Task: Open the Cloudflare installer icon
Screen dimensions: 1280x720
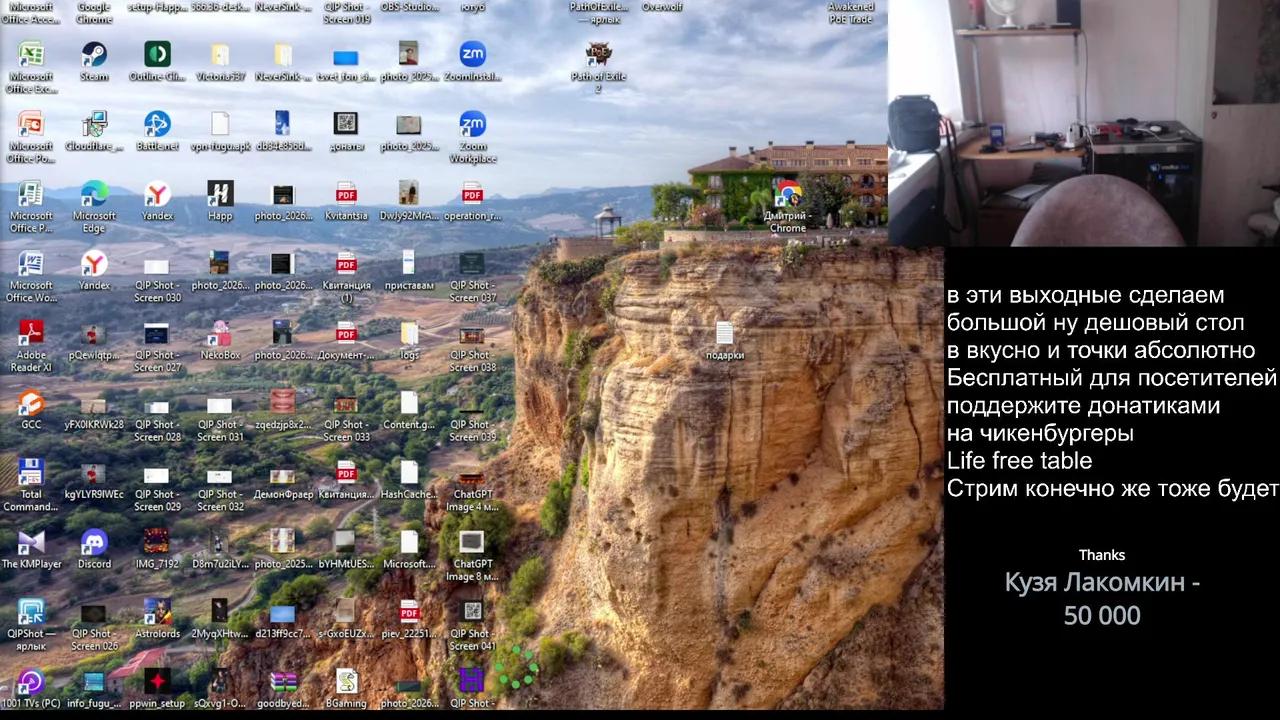Action: (x=94, y=131)
